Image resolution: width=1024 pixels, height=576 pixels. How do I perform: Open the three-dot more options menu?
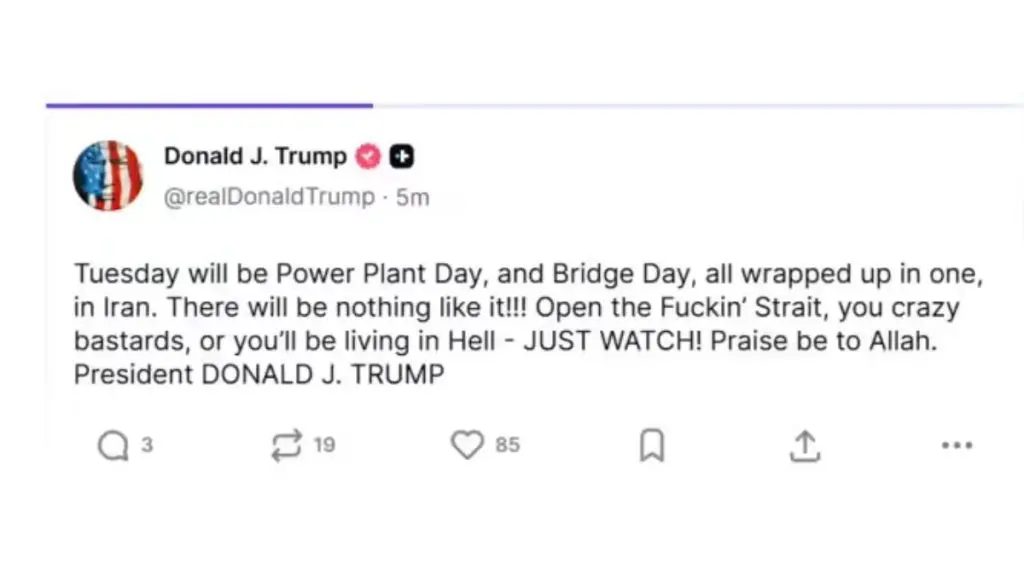pyautogui.click(x=957, y=446)
